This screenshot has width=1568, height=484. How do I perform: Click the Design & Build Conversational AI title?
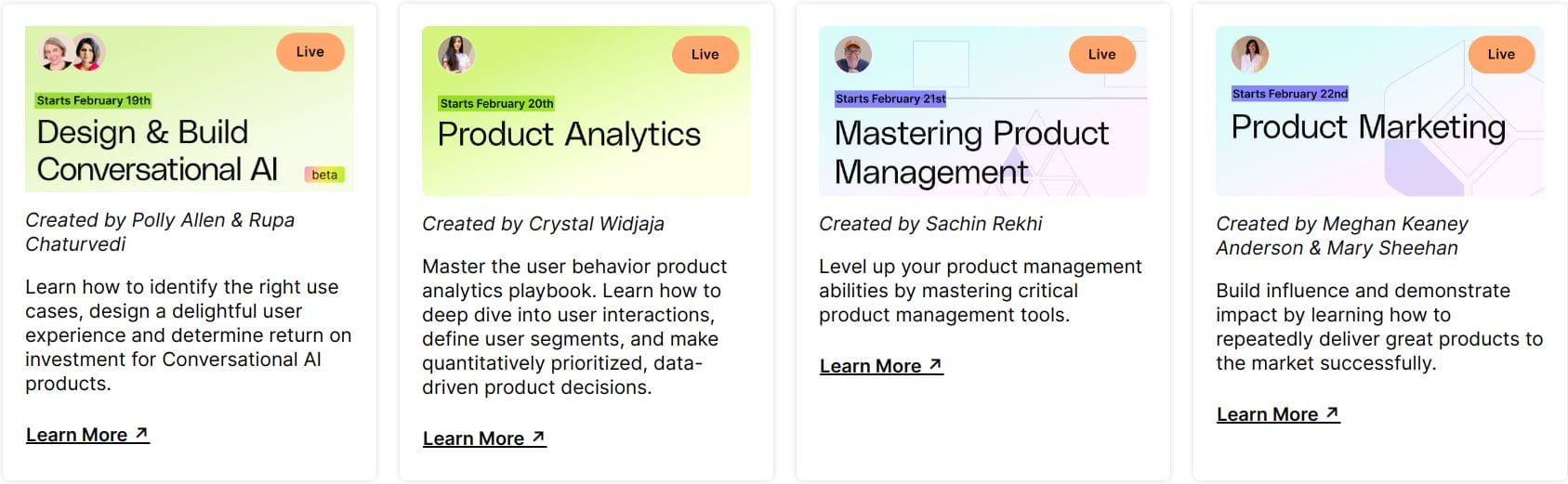(157, 150)
